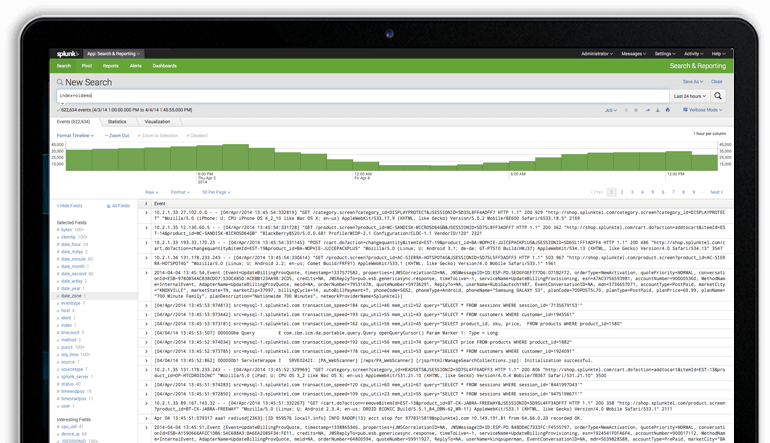The width and height of the screenshot is (770, 443).
Task: Open Last 24 hours time range picker
Action: coord(689,96)
